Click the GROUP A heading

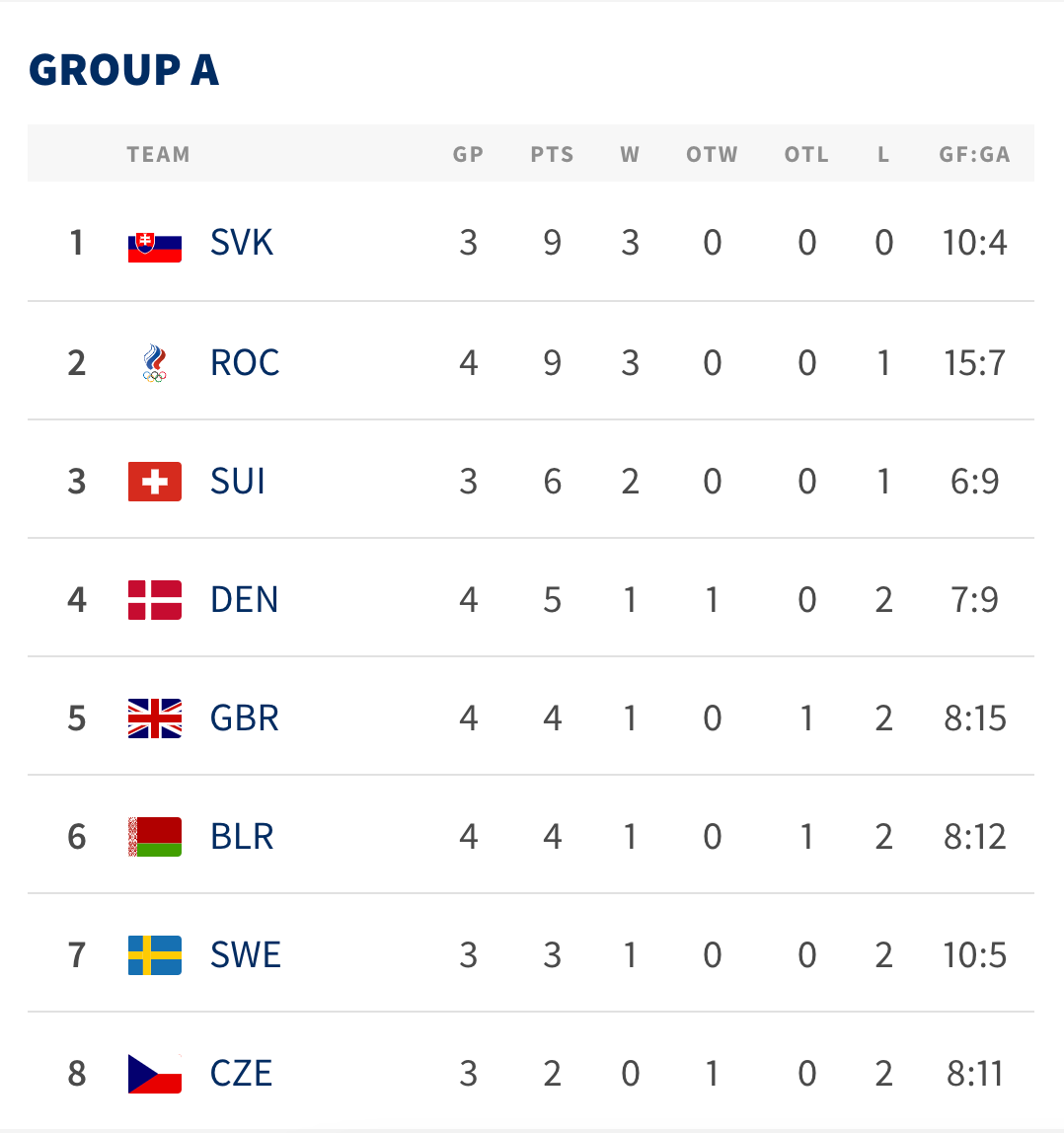pyautogui.click(x=123, y=70)
